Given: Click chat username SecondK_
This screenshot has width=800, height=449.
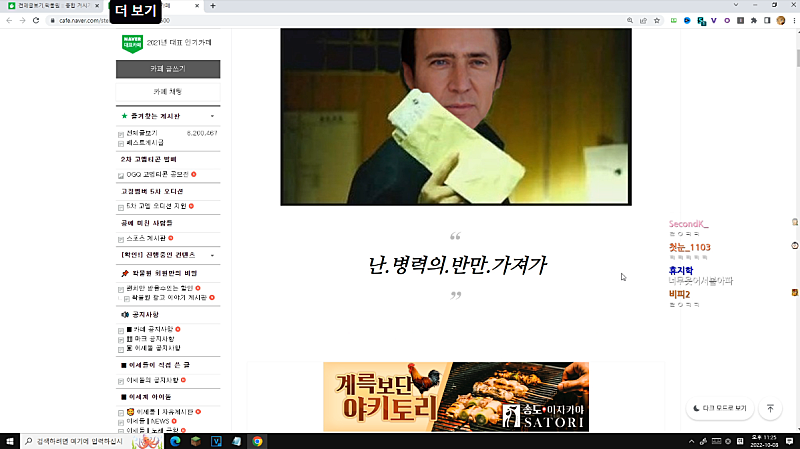Looking at the screenshot, I should pos(688,224).
